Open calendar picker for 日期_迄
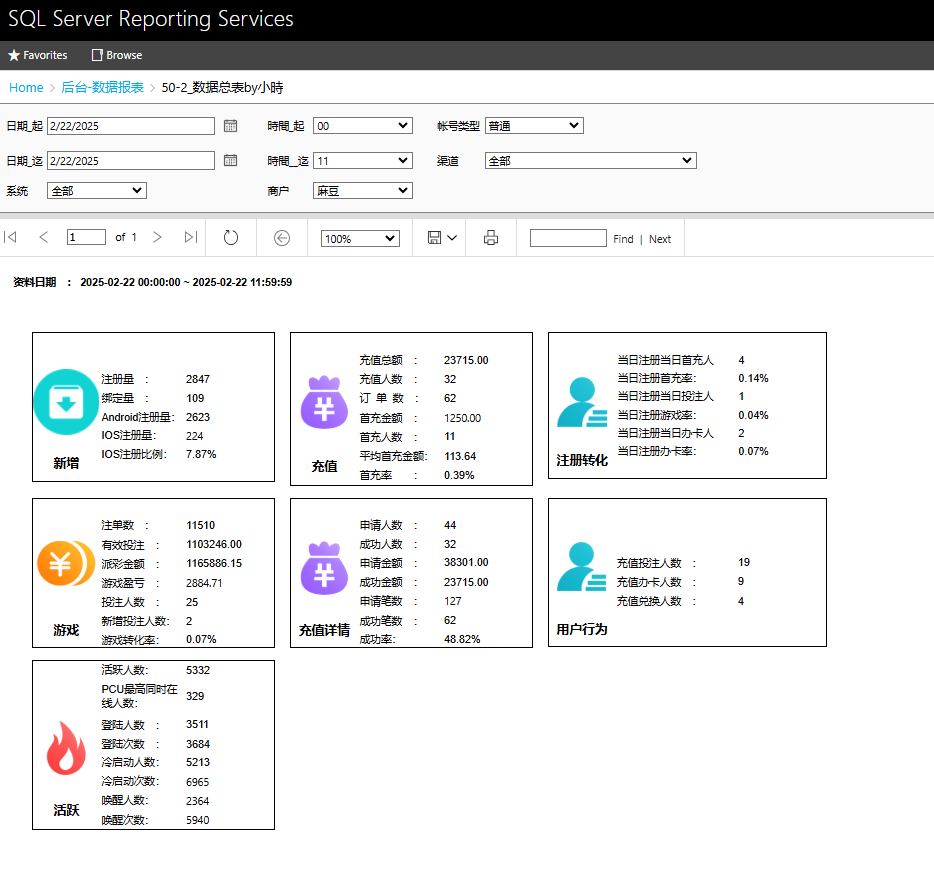Screen dimensions: 934x890 click(231, 160)
